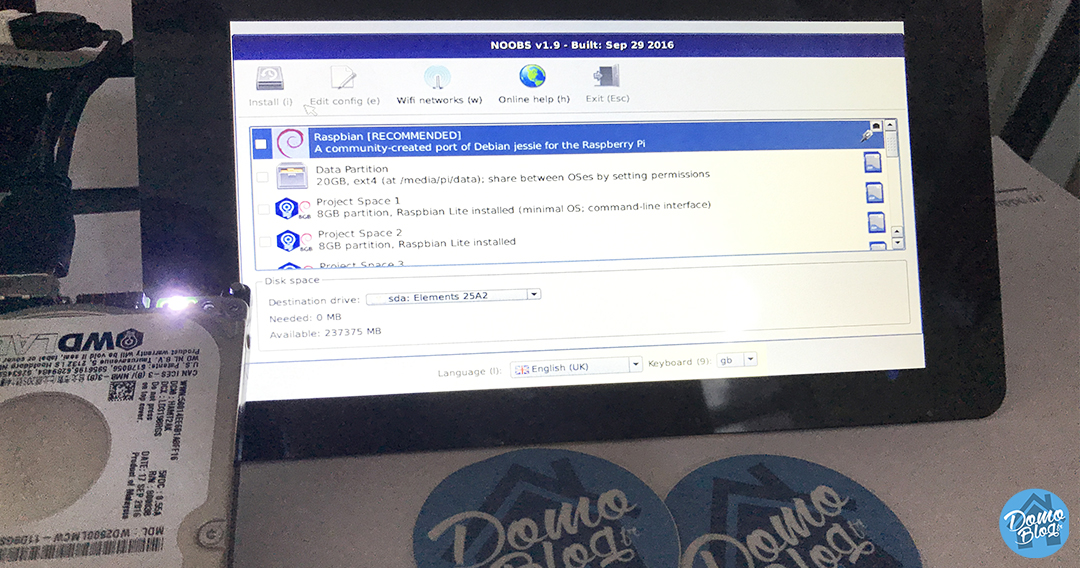The width and height of the screenshot is (1080, 568).
Task: Click the OS list bottom scroll-down arrow
Action: click(x=897, y=243)
